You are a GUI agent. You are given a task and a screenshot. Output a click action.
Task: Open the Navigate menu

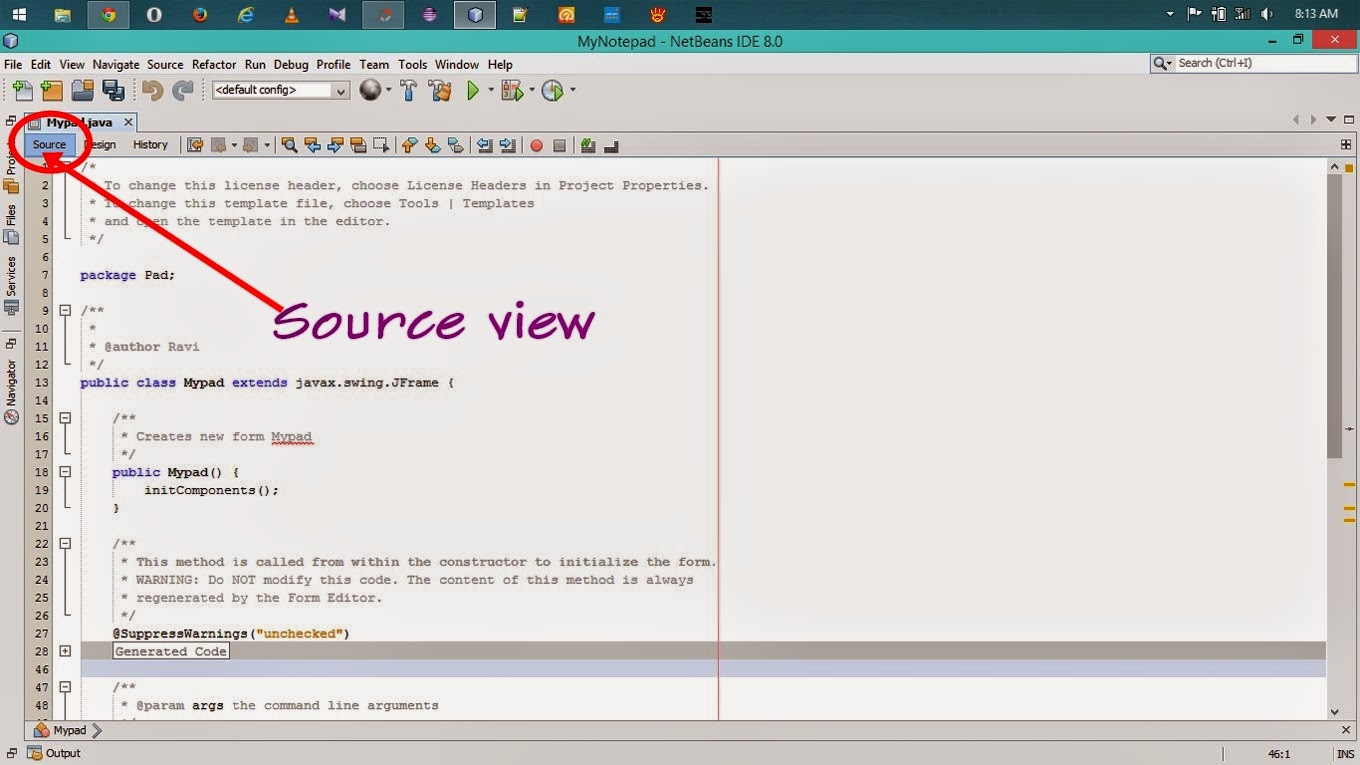click(x=116, y=64)
